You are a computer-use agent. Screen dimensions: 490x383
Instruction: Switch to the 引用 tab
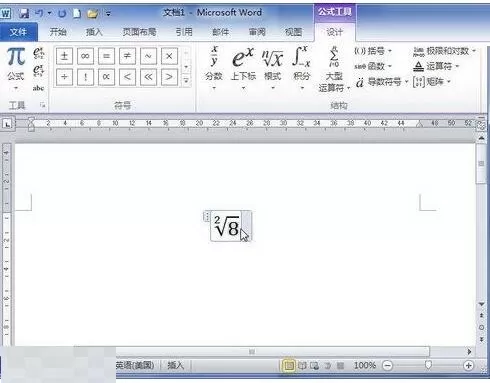pos(184,32)
